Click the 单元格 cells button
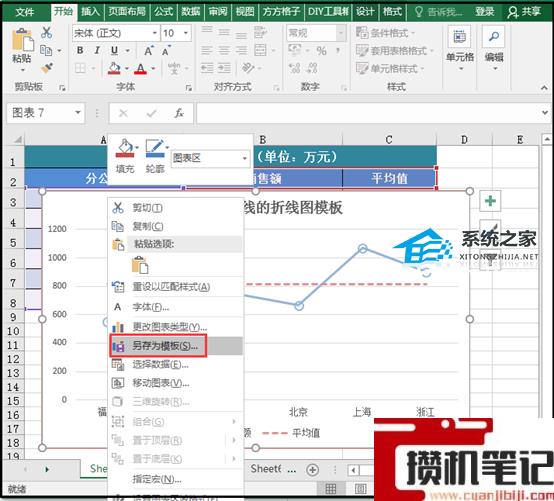The width and height of the screenshot is (554, 501). pyautogui.click(x=460, y=48)
